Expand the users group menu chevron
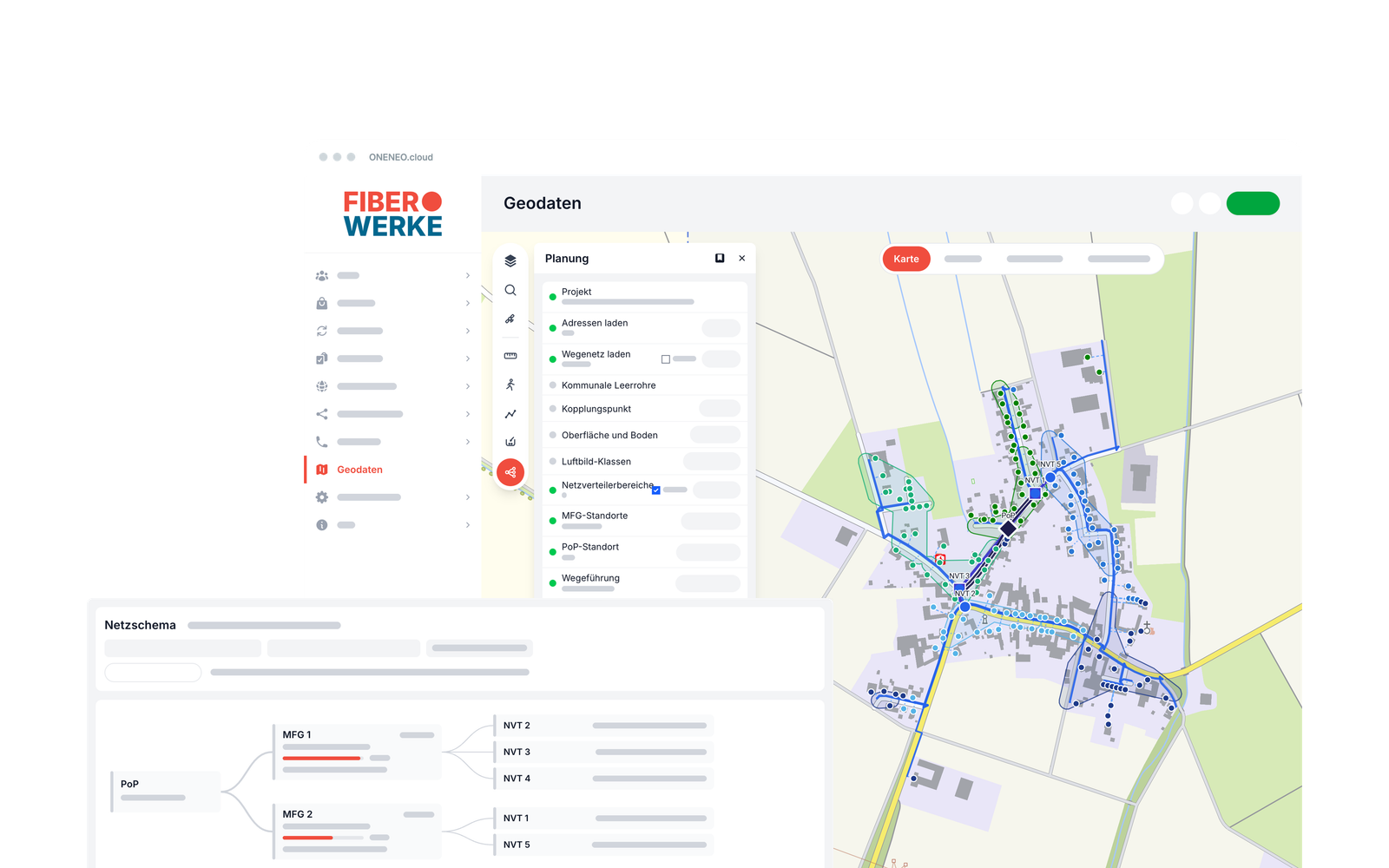 [x=468, y=275]
